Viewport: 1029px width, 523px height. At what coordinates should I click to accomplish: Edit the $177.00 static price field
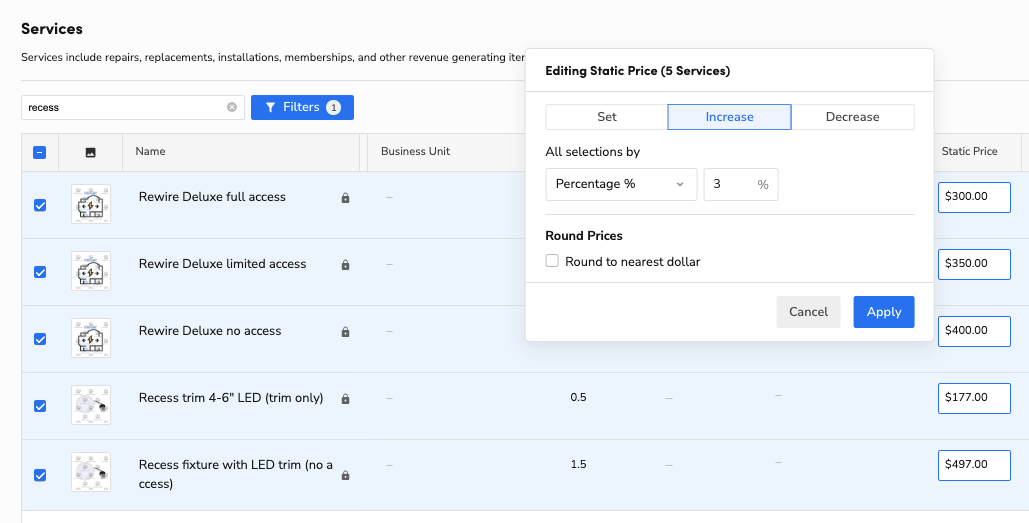[x=974, y=398]
